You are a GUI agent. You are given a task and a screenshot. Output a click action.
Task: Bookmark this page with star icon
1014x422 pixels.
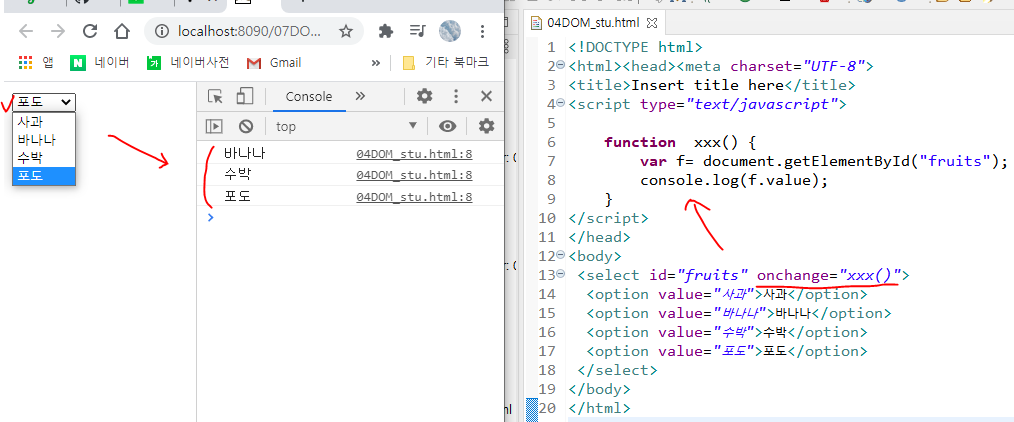pos(346,31)
